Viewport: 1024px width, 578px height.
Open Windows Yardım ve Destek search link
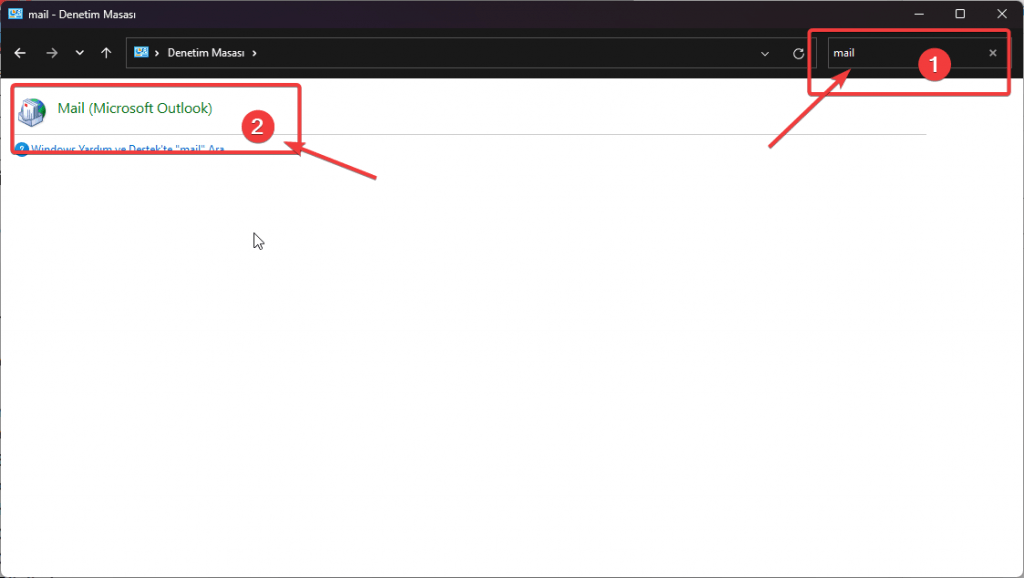pos(128,149)
